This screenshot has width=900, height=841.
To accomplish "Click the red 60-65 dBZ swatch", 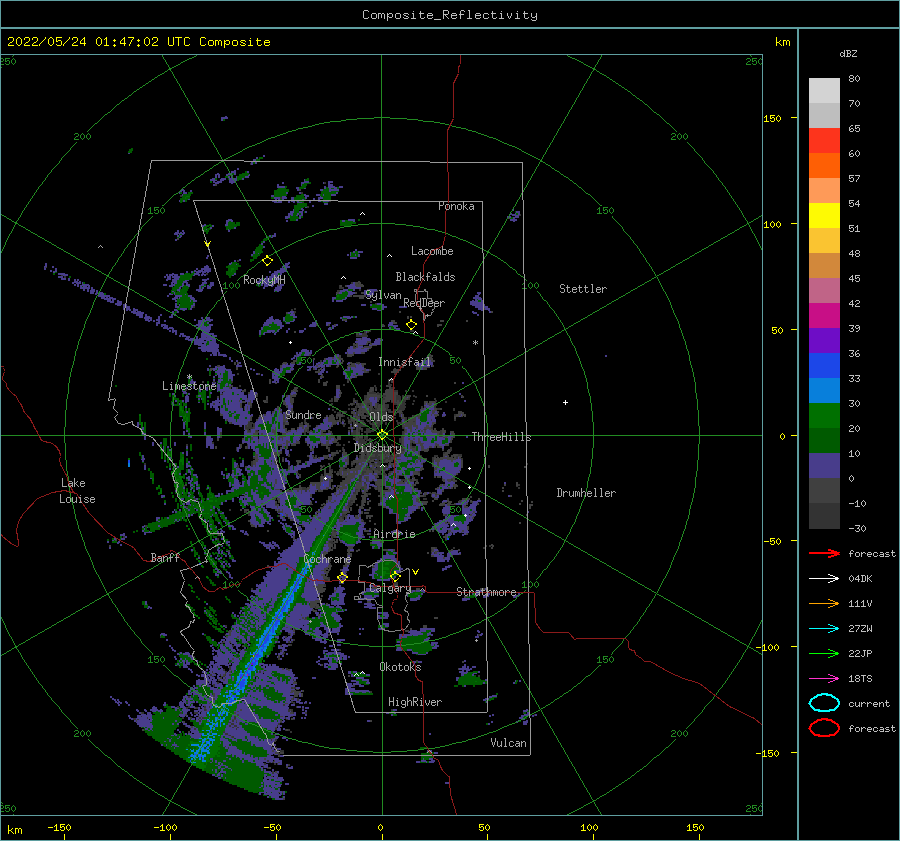I will point(824,141).
